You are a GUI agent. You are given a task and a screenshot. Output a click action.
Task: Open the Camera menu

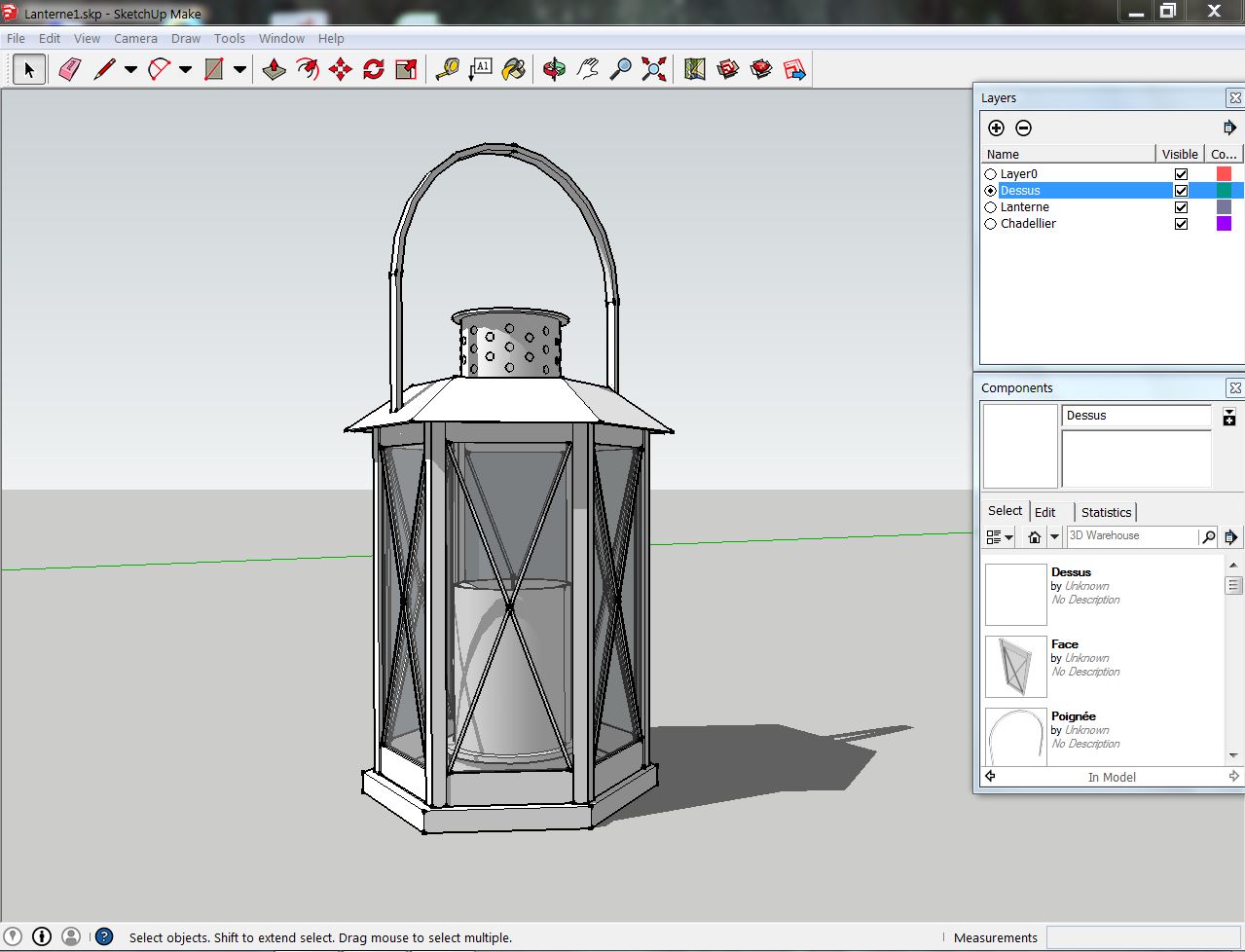click(135, 39)
